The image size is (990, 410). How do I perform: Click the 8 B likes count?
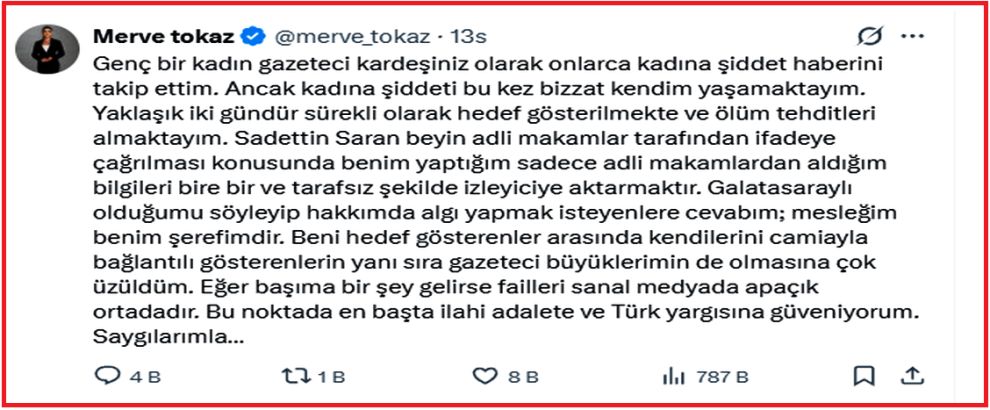pos(523,377)
